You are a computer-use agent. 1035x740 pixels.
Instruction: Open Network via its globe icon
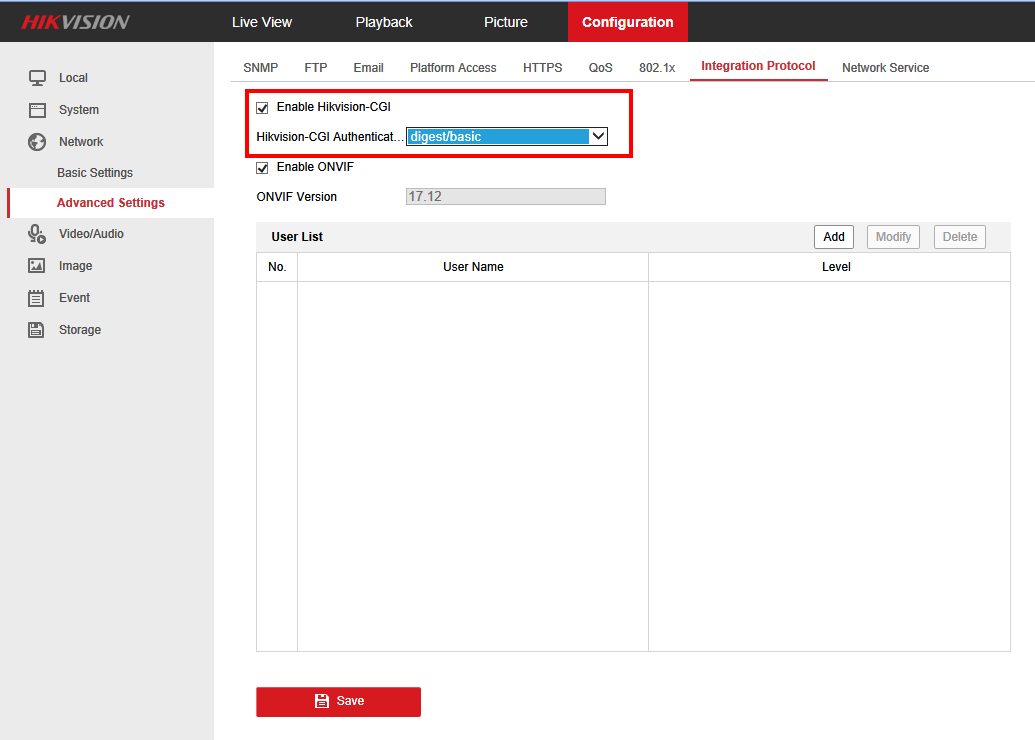point(38,141)
